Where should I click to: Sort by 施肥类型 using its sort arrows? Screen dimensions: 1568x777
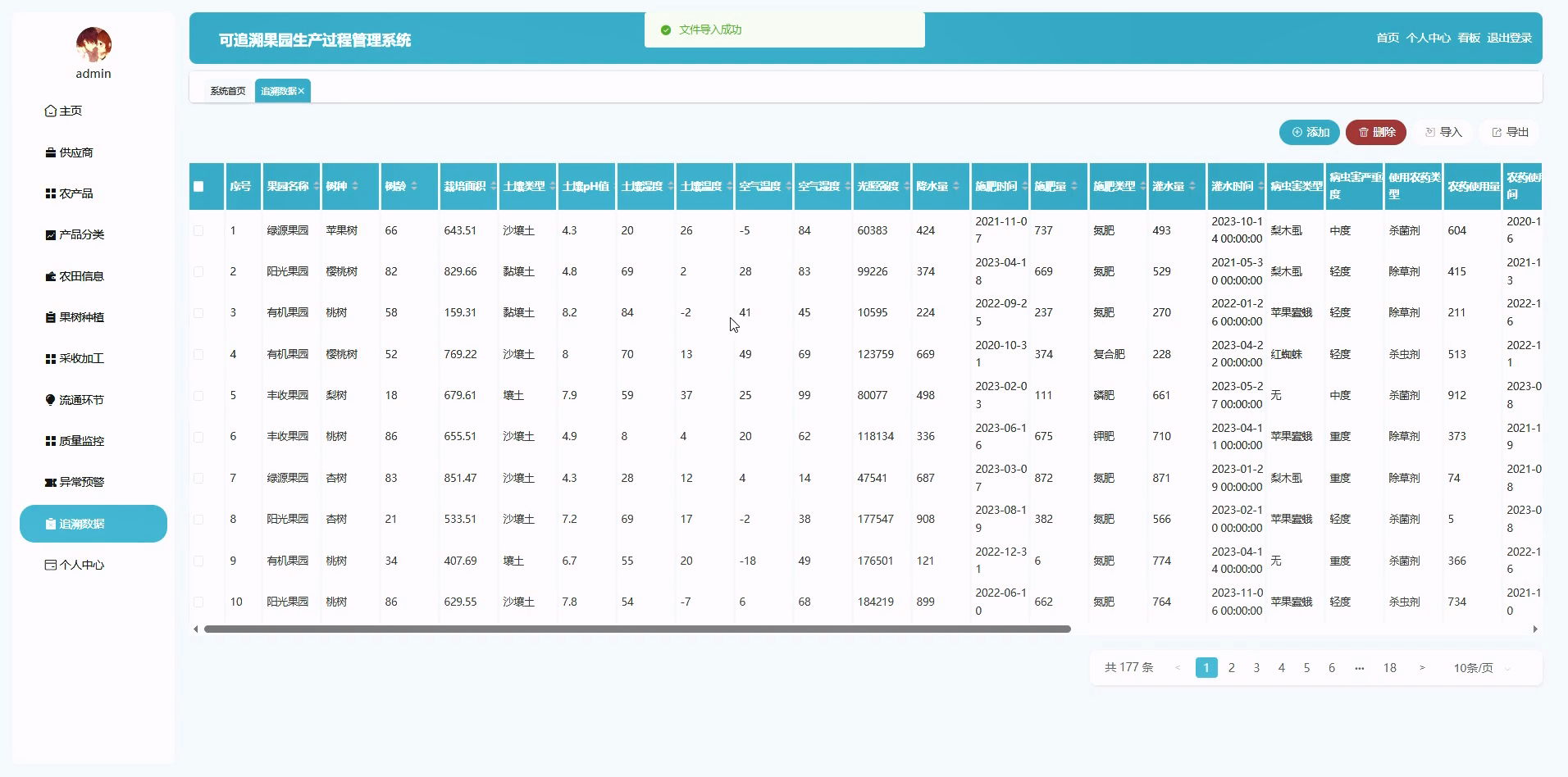click(x=1142, y=186)
